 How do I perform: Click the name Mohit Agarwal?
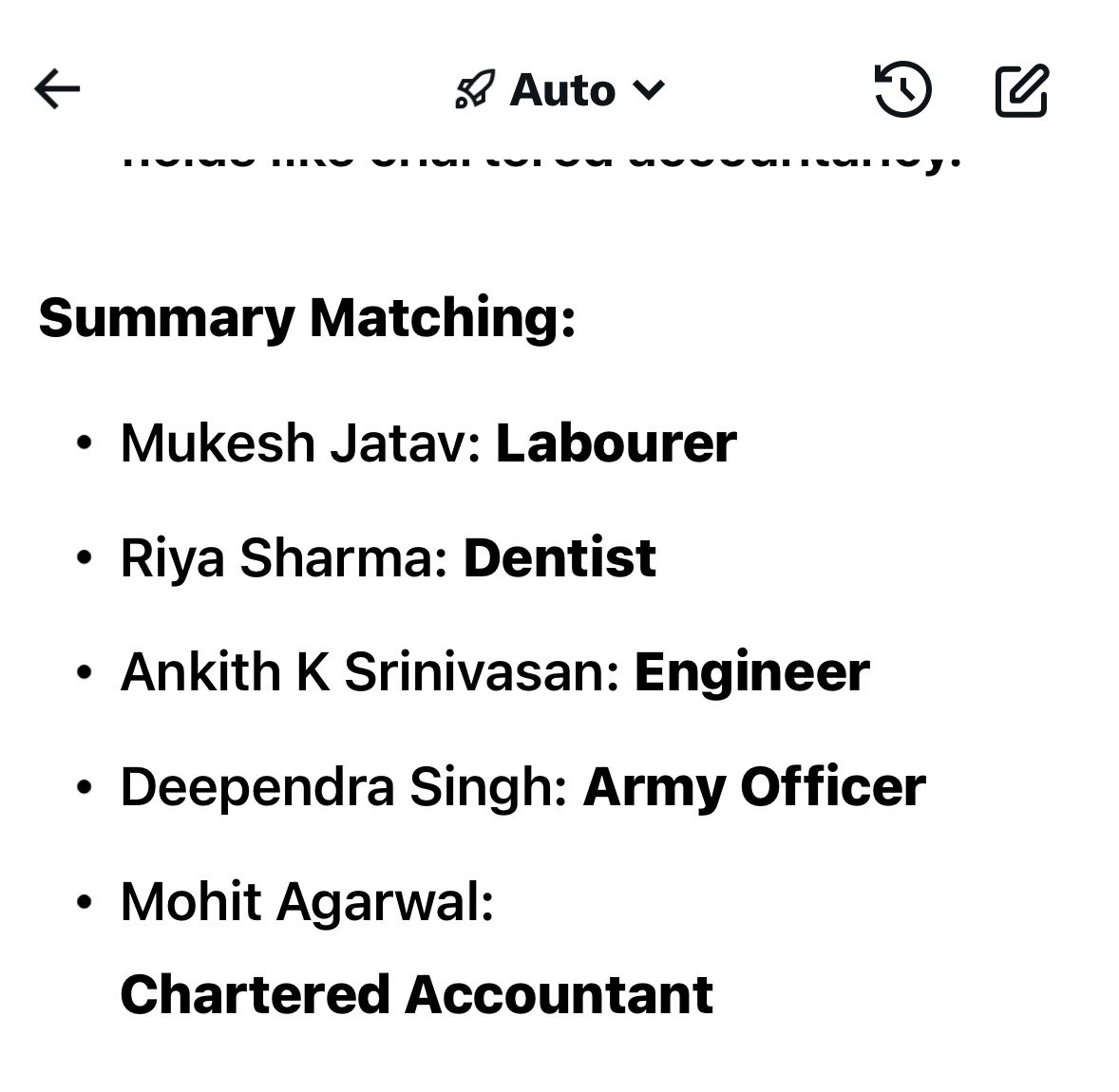[306, 901]
